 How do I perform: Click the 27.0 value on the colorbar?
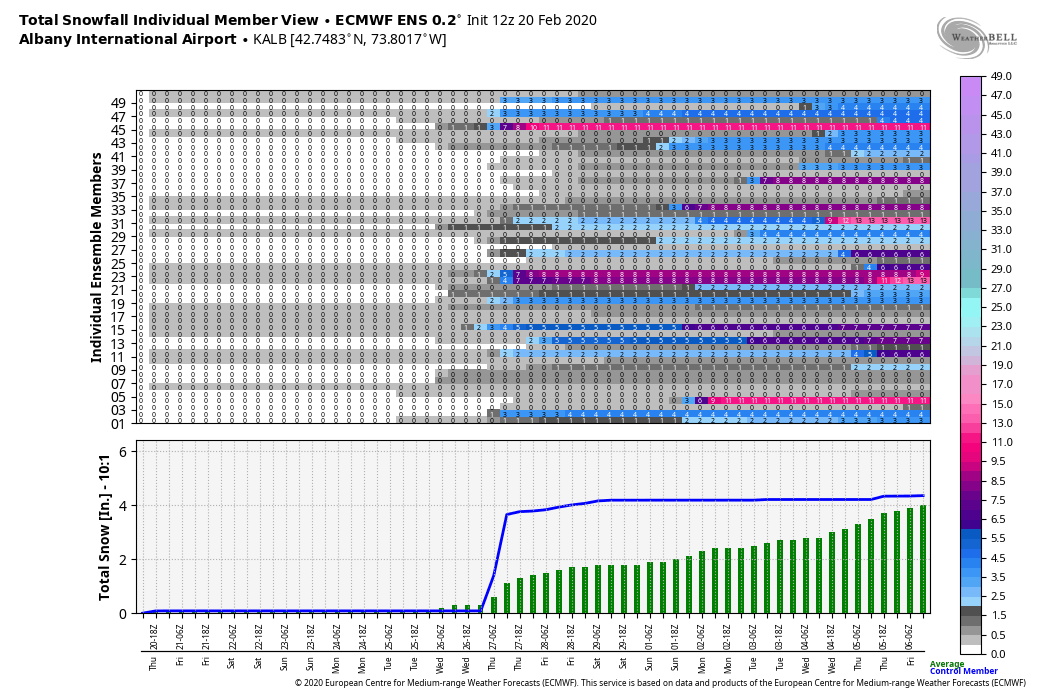pos(1001,288)
